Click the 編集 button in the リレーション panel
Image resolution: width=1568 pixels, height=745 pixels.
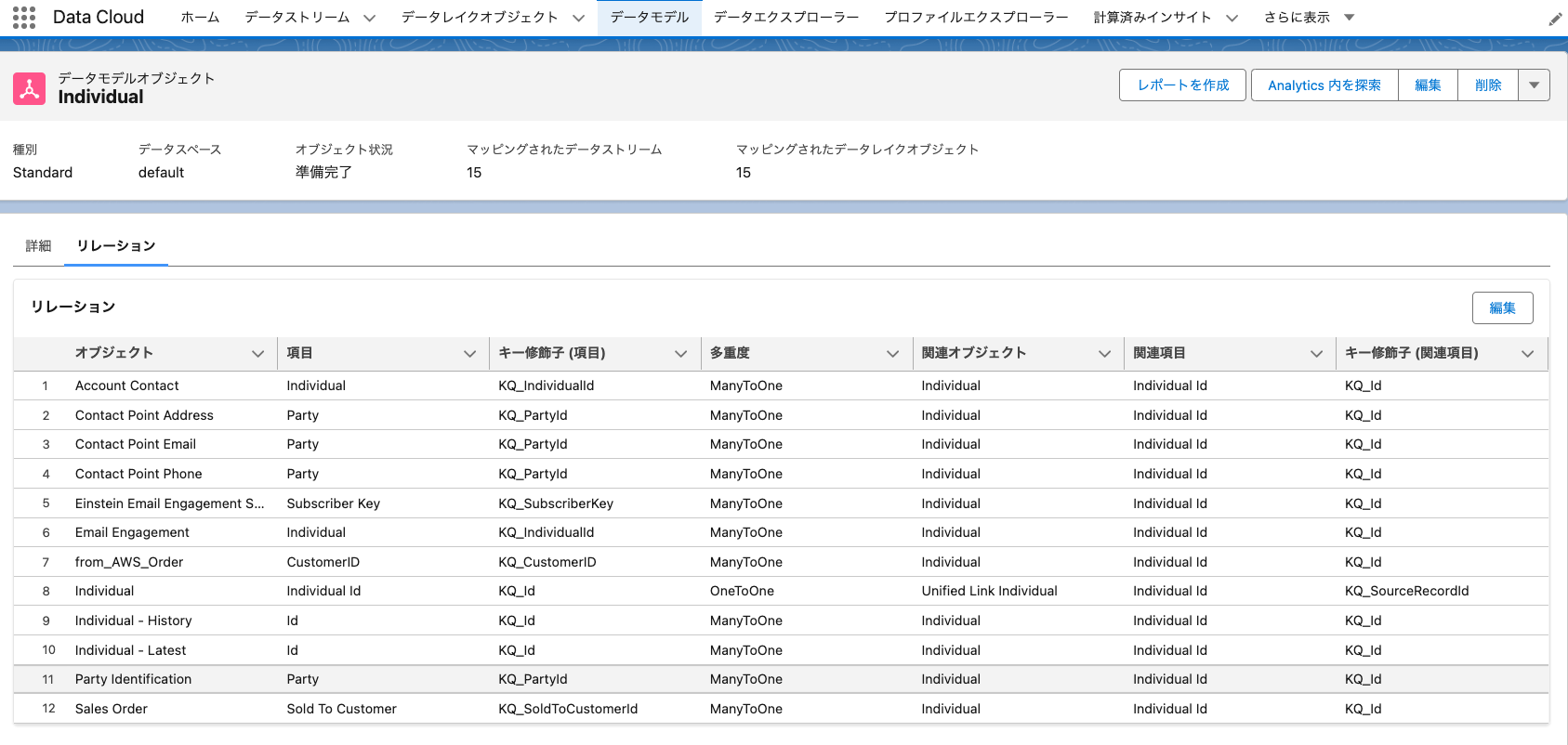1502,307
